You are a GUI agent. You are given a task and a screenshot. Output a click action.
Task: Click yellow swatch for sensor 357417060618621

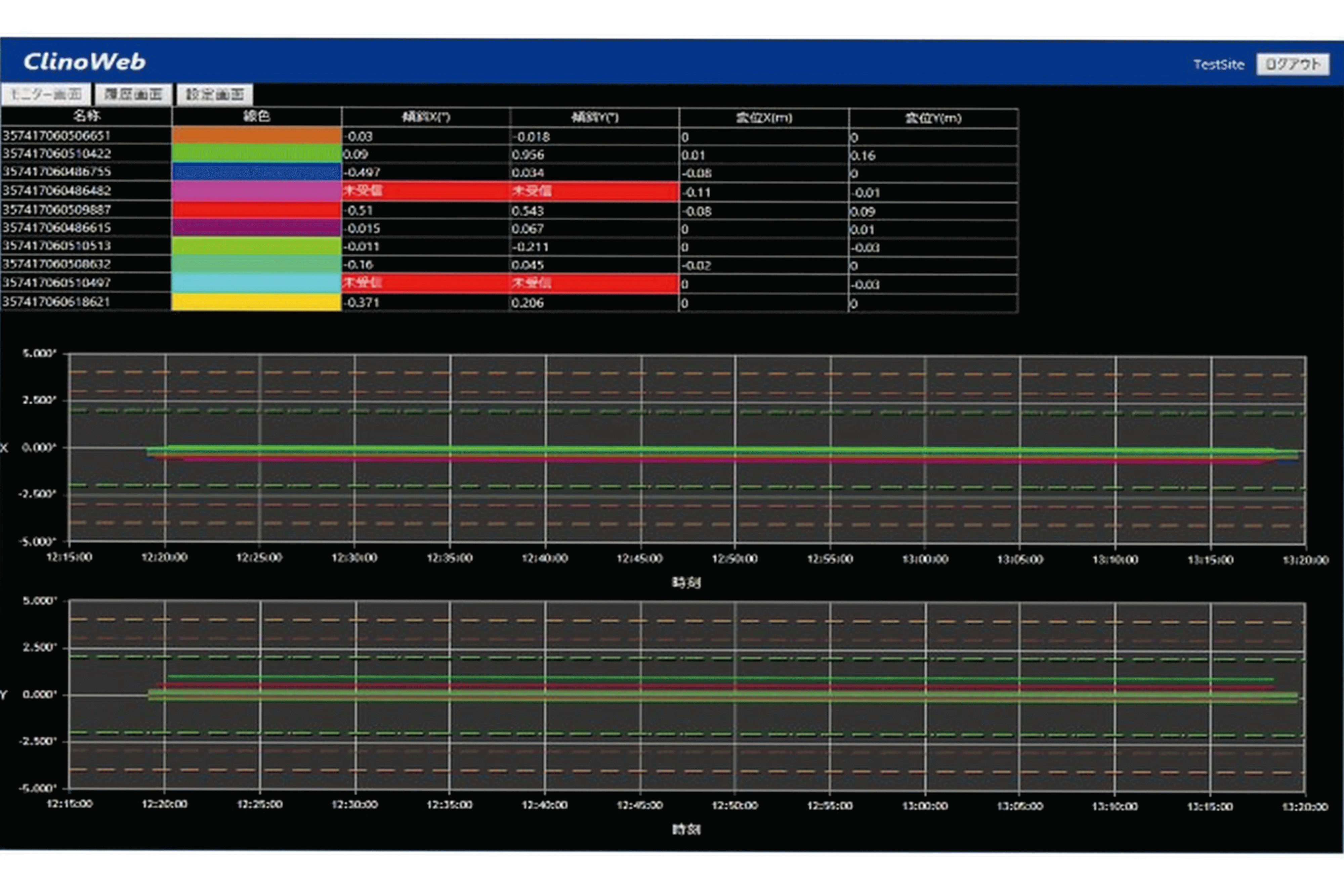tap(256, 302)
